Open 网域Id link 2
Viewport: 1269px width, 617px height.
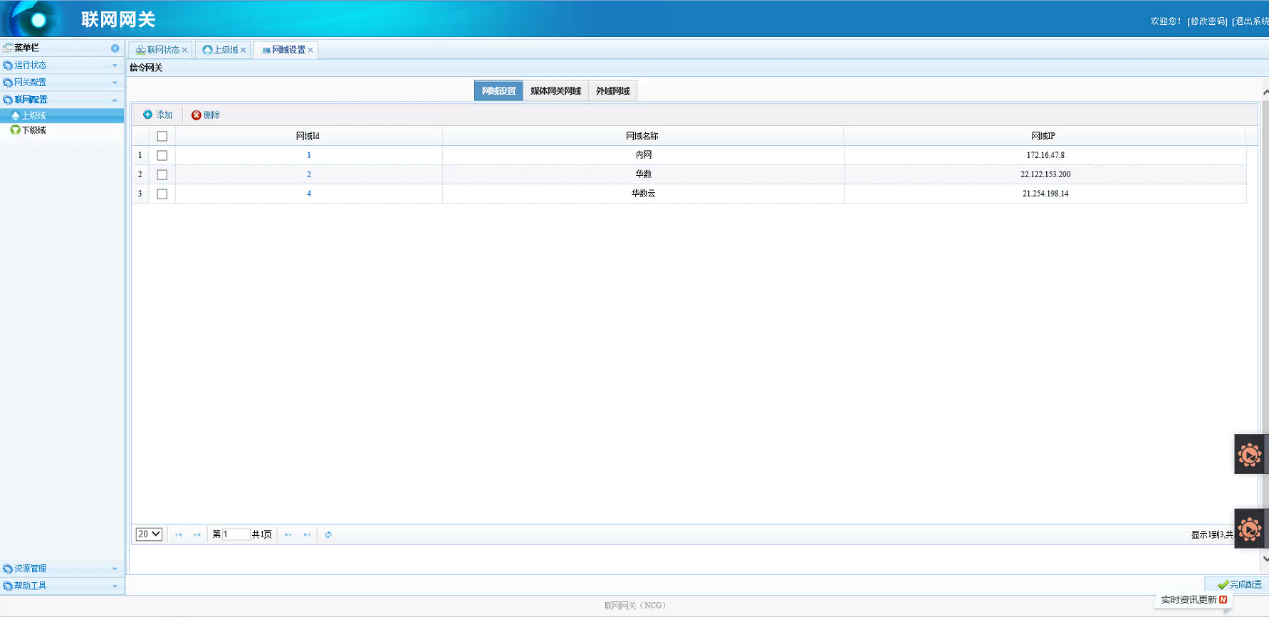(309, 174)
